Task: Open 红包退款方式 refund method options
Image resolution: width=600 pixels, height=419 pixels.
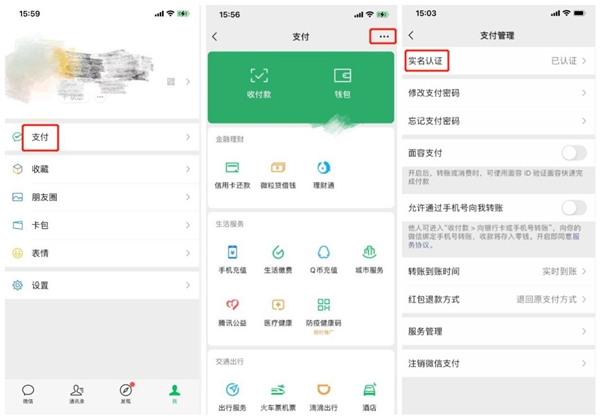Action: (497, 299)
